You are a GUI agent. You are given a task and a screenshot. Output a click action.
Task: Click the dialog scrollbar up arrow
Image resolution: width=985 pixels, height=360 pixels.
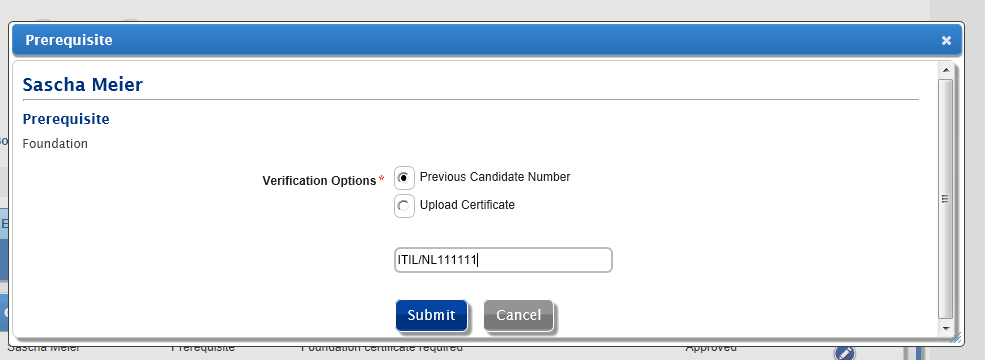(x=945, y=68)
